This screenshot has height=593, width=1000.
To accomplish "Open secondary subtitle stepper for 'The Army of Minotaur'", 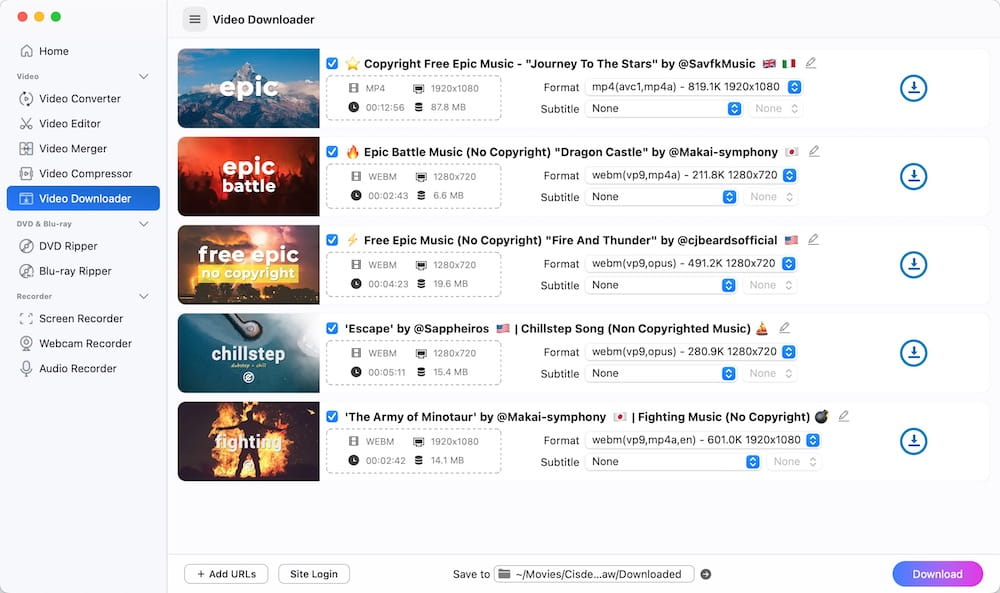I will [794, 462].
